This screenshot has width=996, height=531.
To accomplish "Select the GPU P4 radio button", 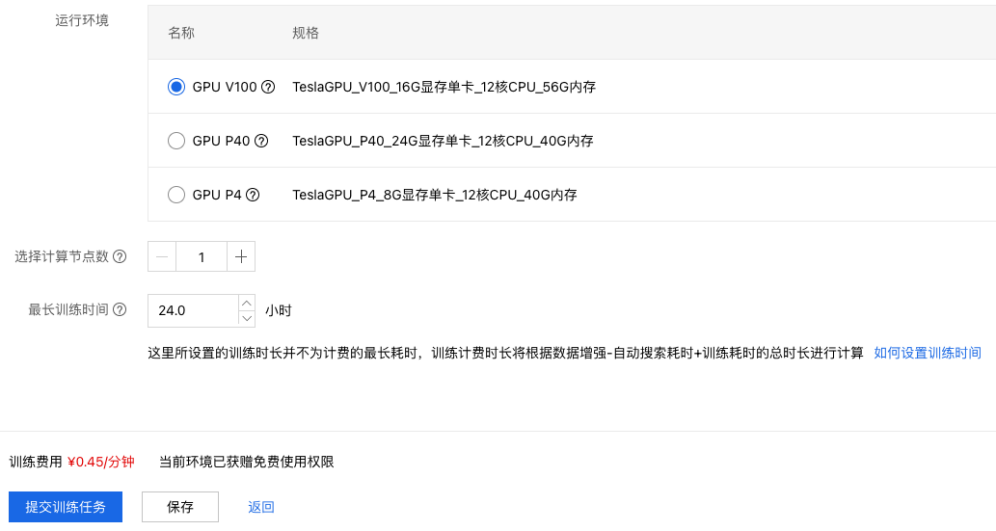I will click(x=176, y=195).
